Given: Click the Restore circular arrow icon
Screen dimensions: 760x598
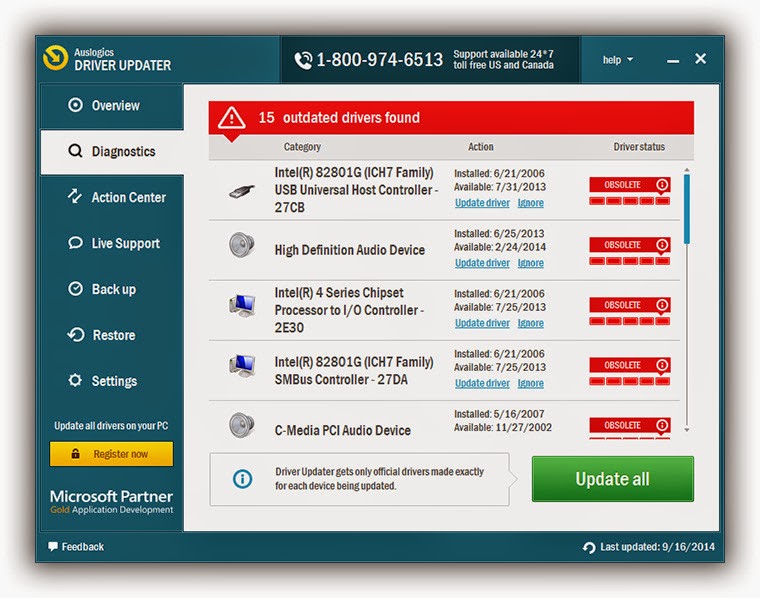Looking at the screenshot, I should click(76, 334).
